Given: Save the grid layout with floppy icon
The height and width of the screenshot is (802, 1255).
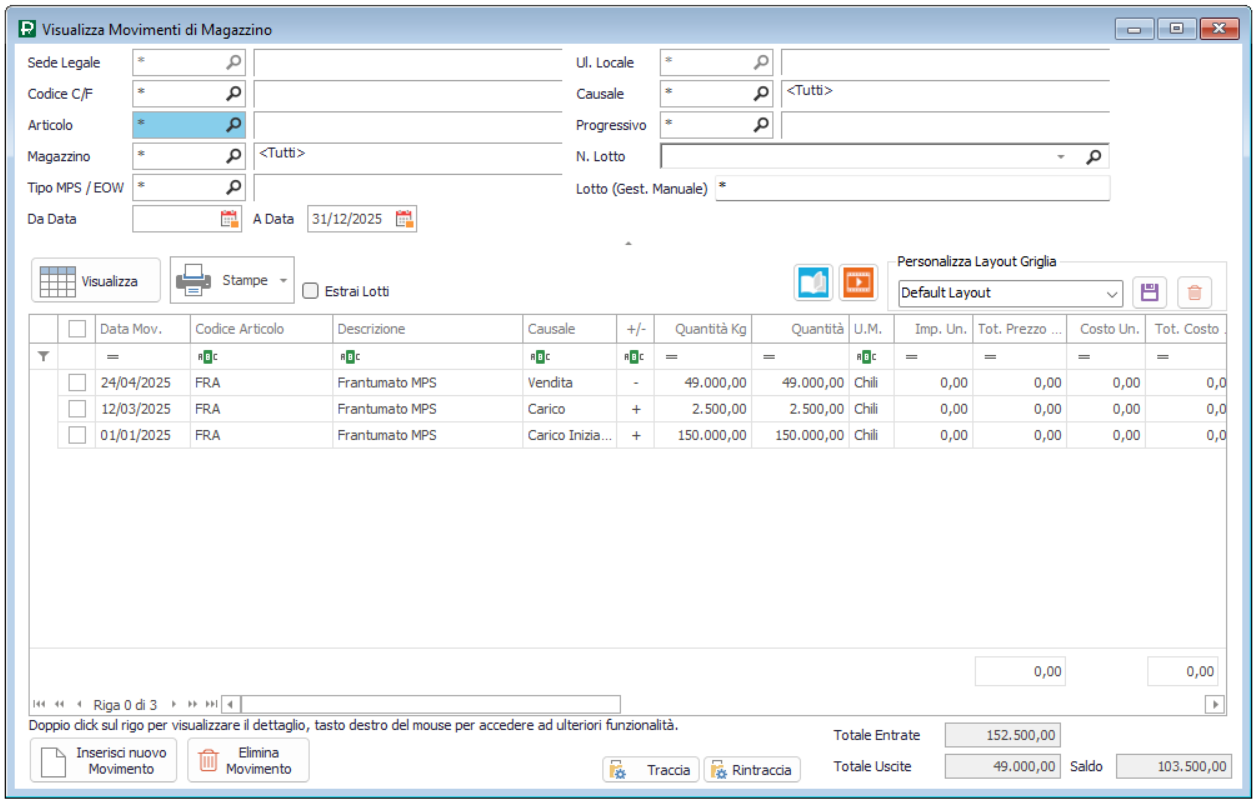Looking at the screenshot, I should [x=1149, y=293].
